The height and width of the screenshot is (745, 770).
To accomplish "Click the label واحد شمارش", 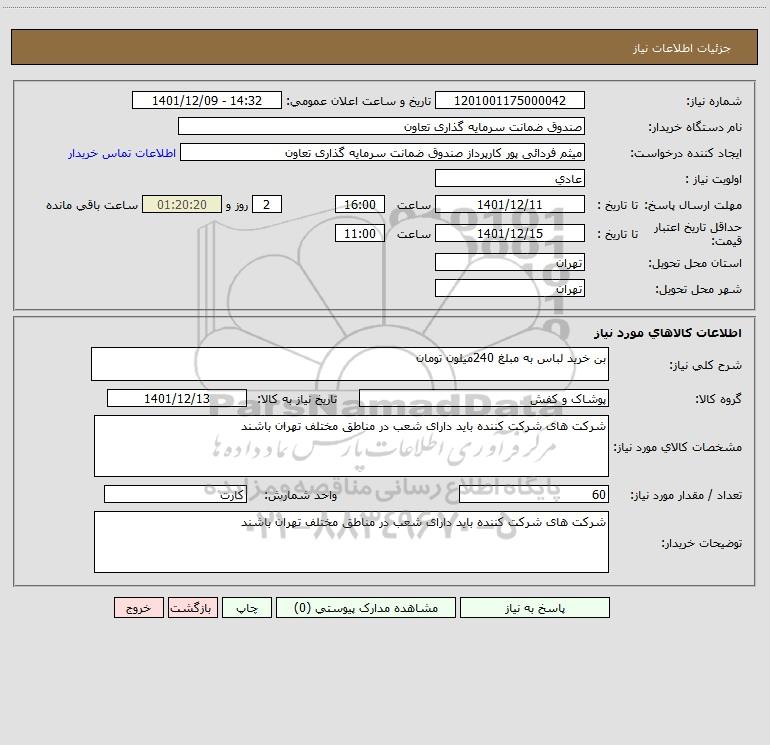I will click(x=301, y=496).
